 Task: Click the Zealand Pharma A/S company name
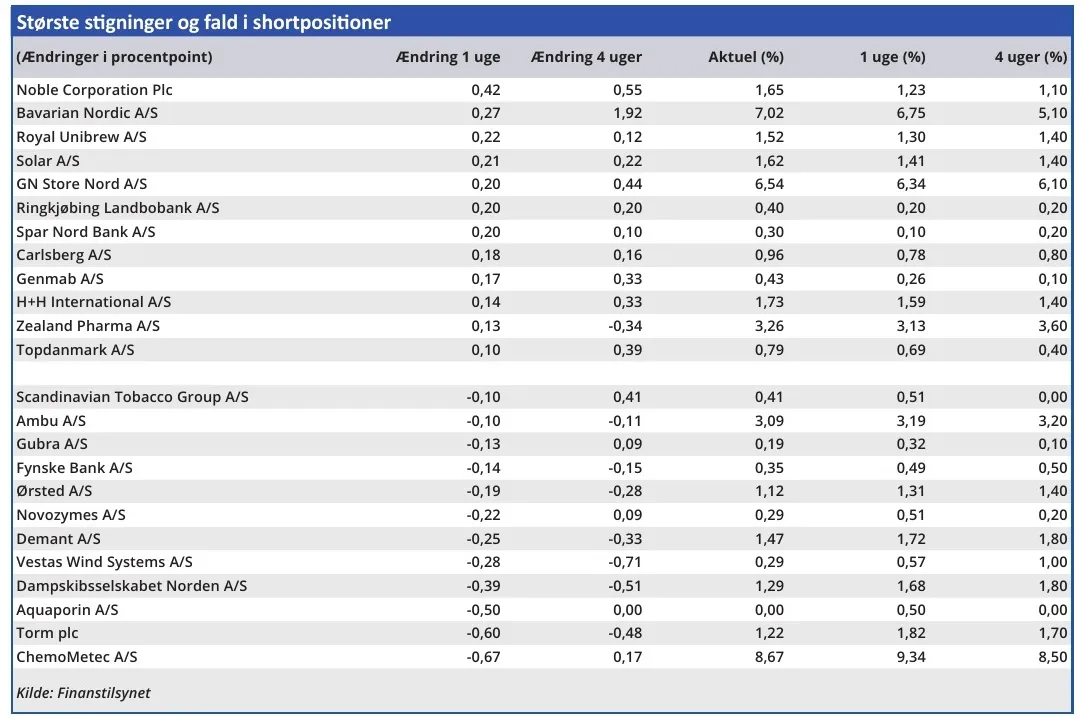pyautogui.click(x=88, y=326)
